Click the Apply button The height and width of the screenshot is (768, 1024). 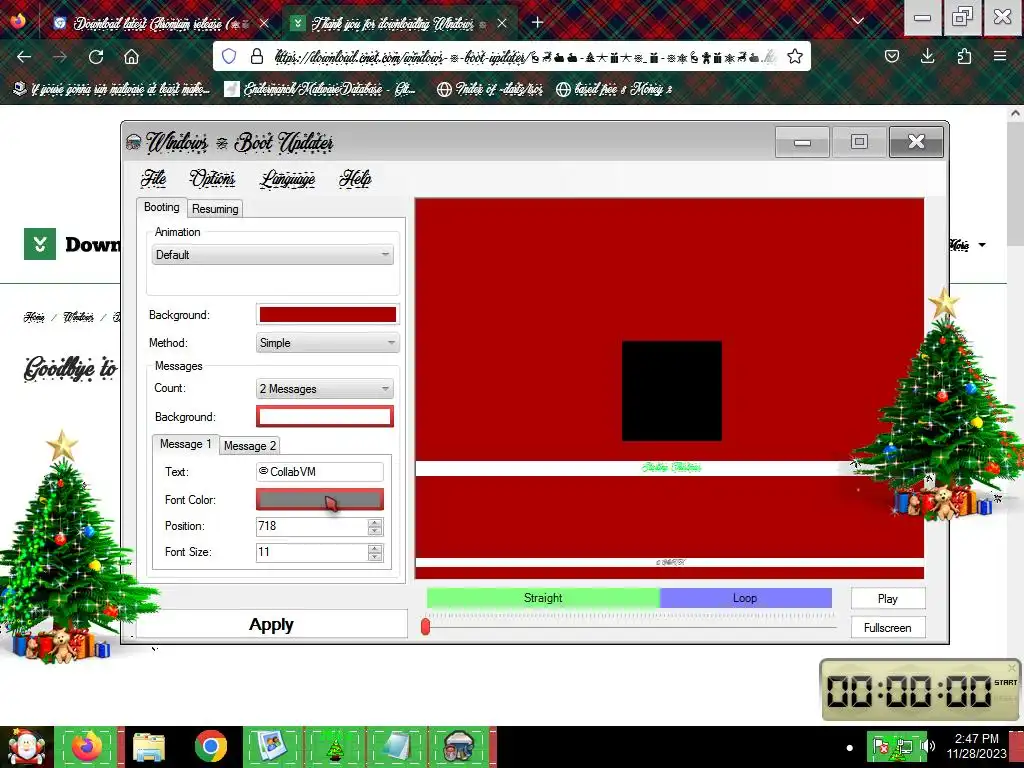point(271,625)
